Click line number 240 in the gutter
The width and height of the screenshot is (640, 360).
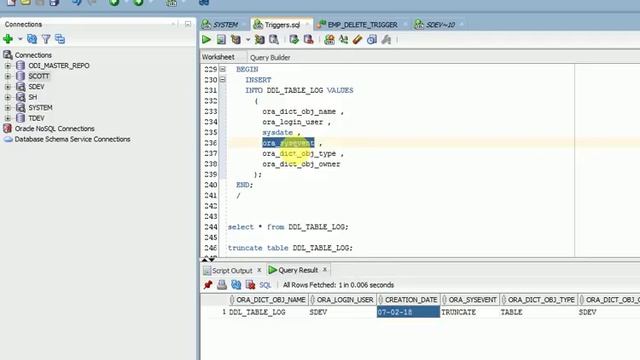[x=211, y=185]
